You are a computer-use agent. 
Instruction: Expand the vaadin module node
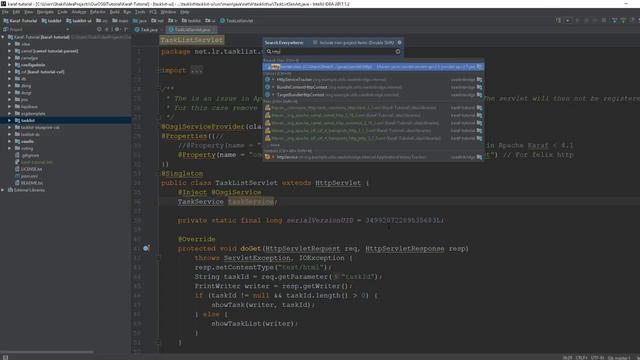(9, 141)
